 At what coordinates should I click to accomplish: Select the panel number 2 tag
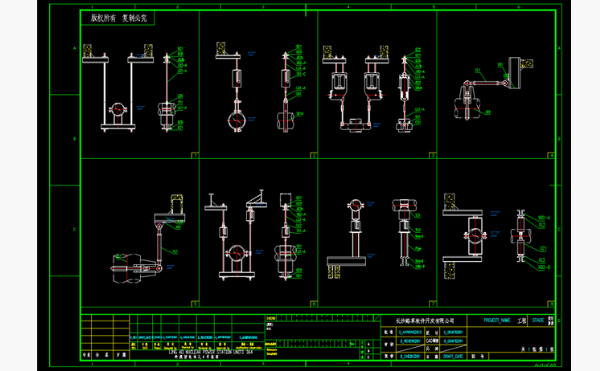point(313,155)
